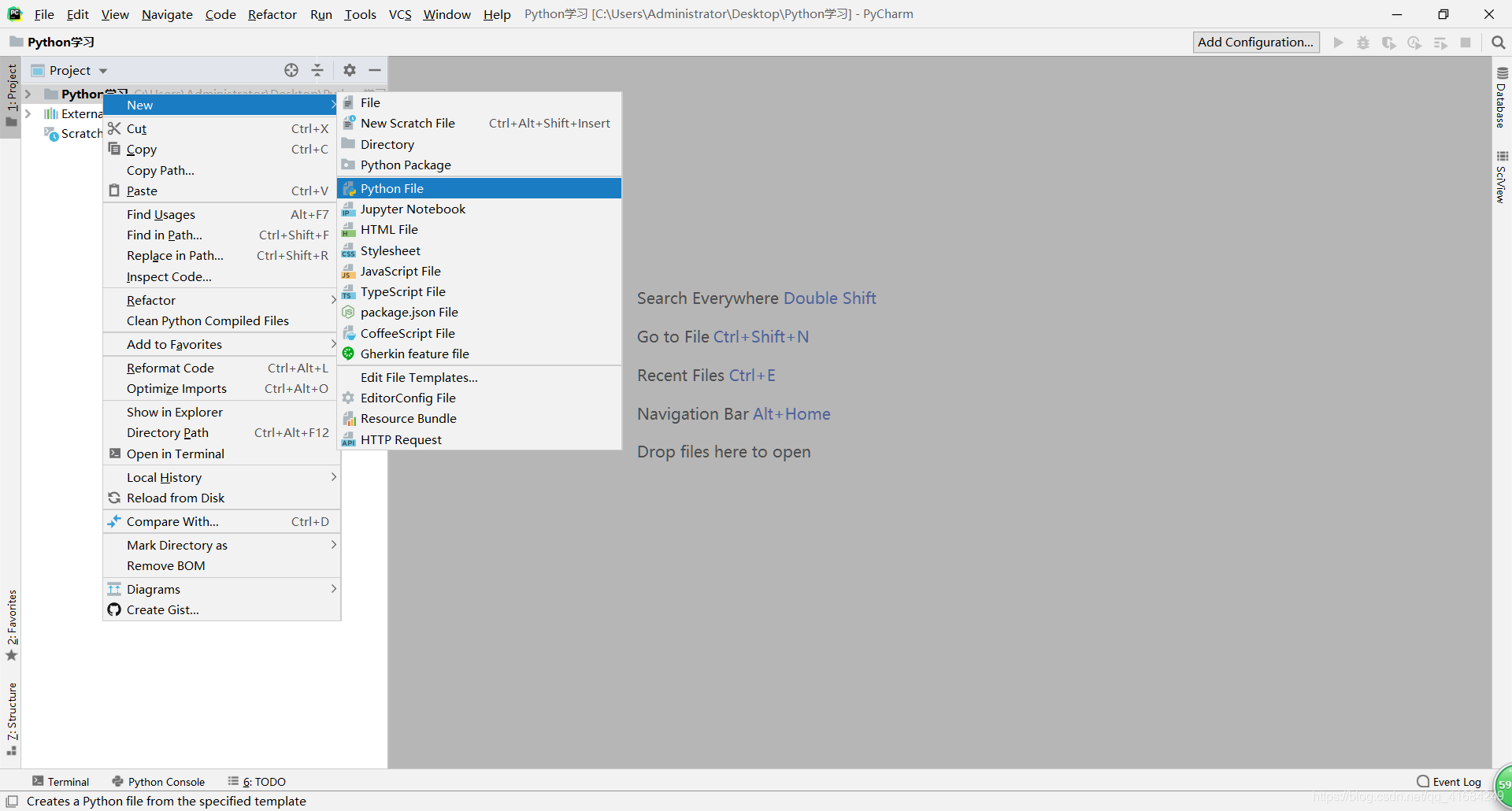Screen dimensions: 1512x811
Task: Open the 6: TODO tool window
Action: (257, 781)
